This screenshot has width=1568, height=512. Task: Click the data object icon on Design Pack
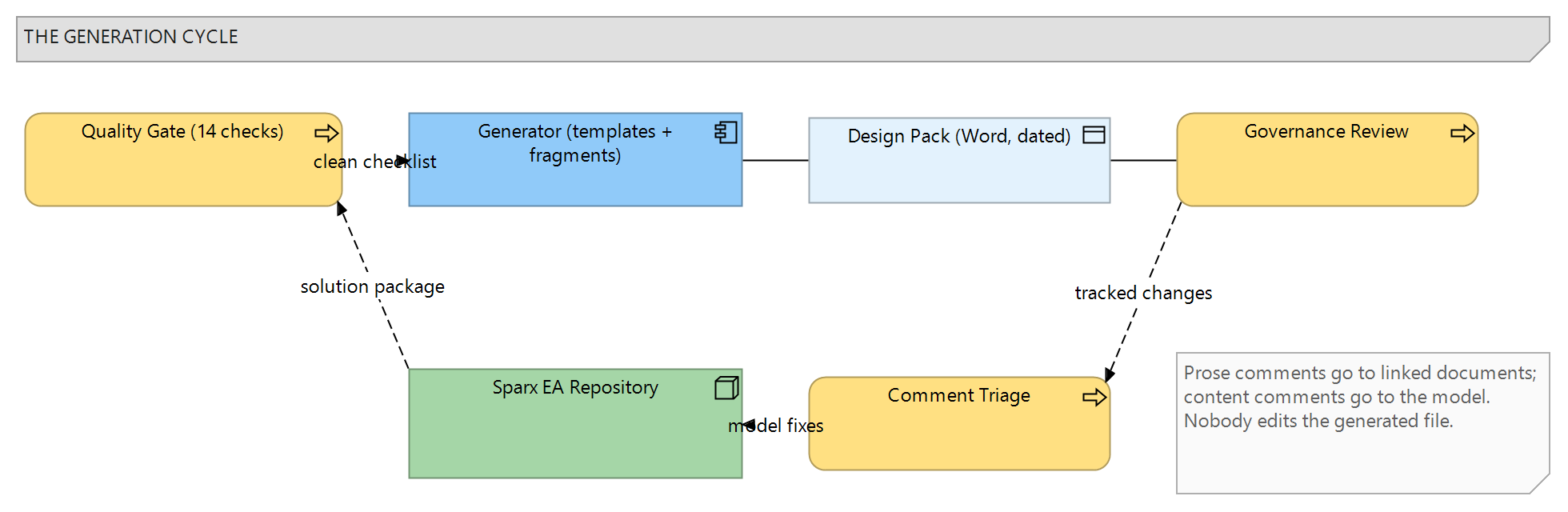coord(1094,135)
